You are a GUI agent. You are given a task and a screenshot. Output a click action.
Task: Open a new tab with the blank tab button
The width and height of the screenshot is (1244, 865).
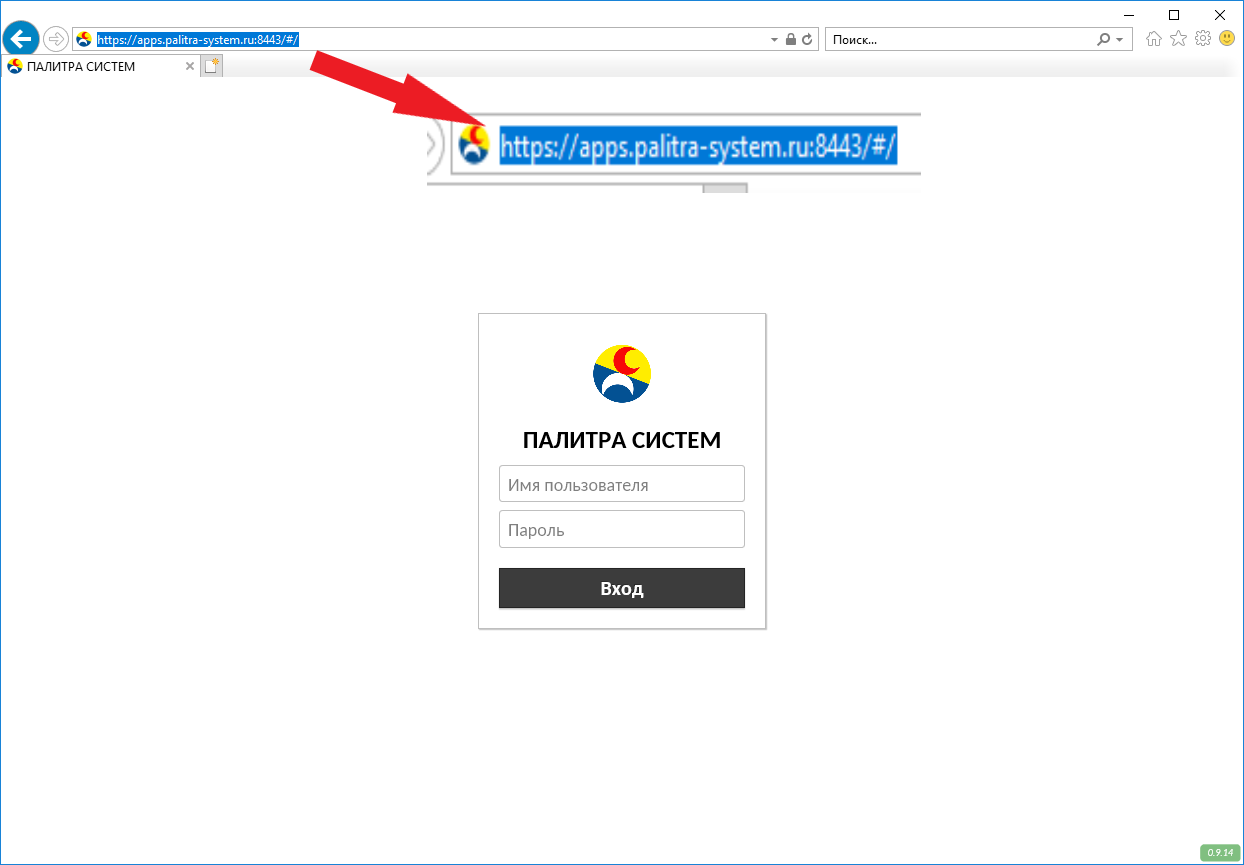pyautogui.click(x=211, y=66)
